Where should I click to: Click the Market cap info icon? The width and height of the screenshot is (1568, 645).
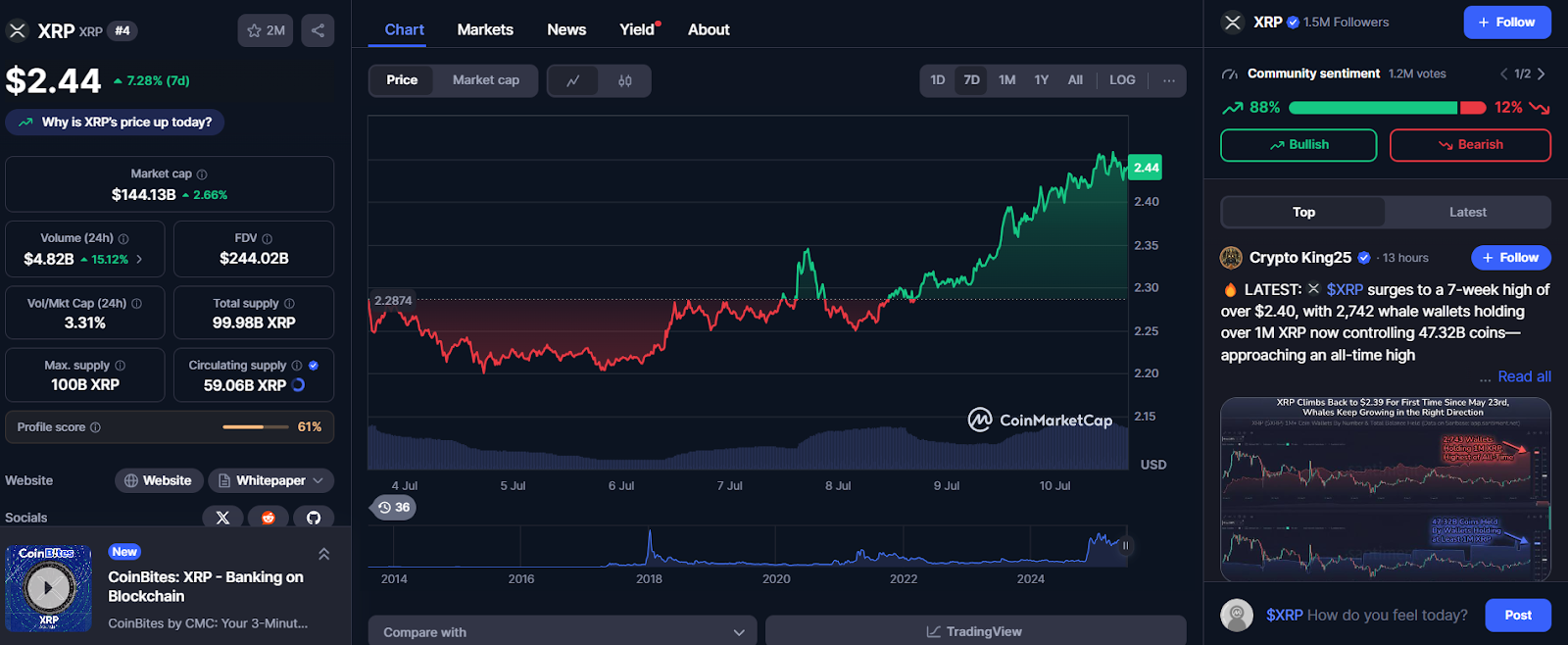[202, 174]
